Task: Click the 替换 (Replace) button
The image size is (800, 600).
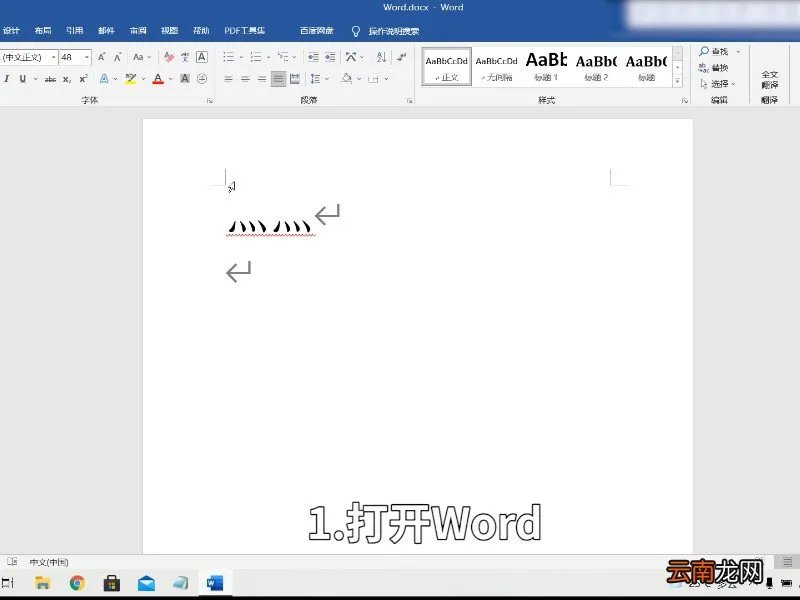Action: [713, 67]
